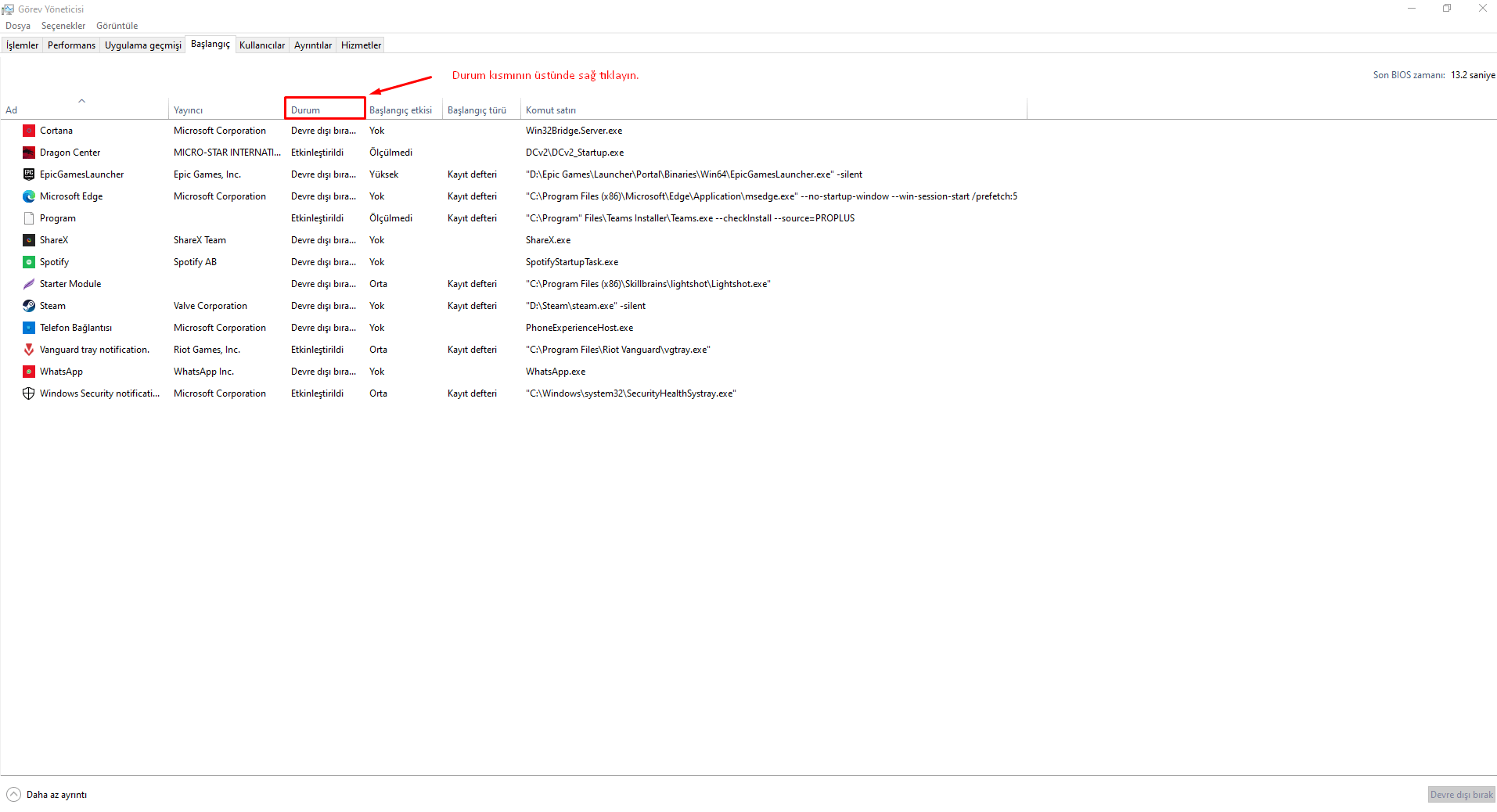
Task: Select Windows Security notification row name
Action: [99, 393]
